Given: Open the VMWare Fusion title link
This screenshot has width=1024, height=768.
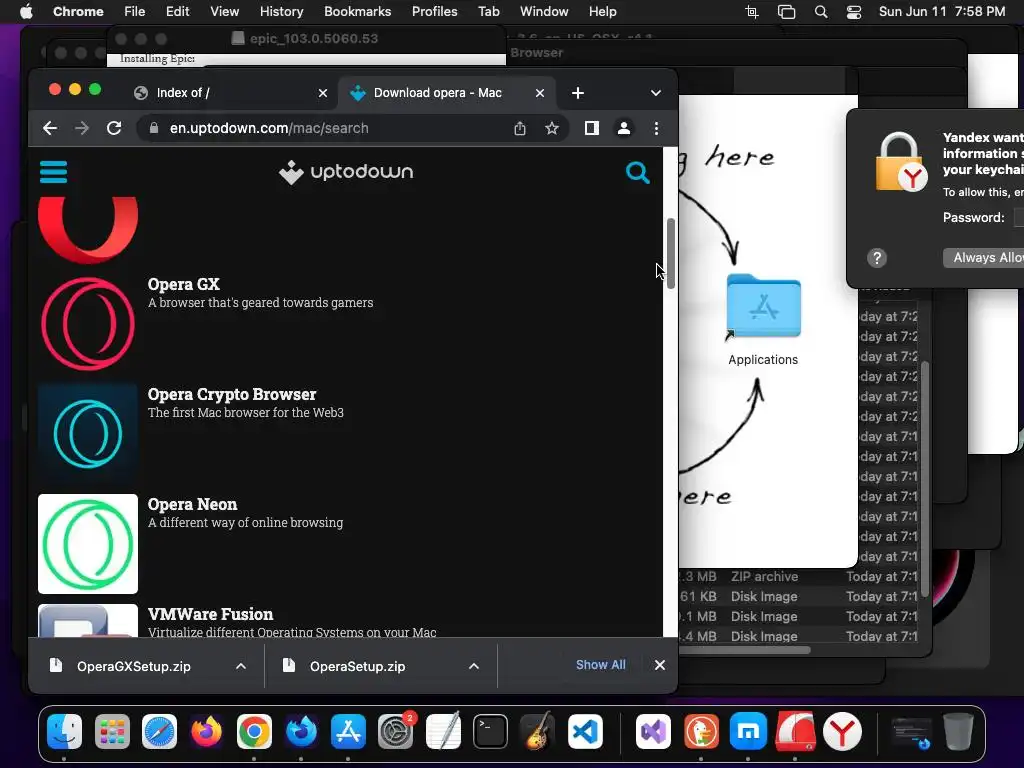Looking at the screenshot, I should coord(210,614).
